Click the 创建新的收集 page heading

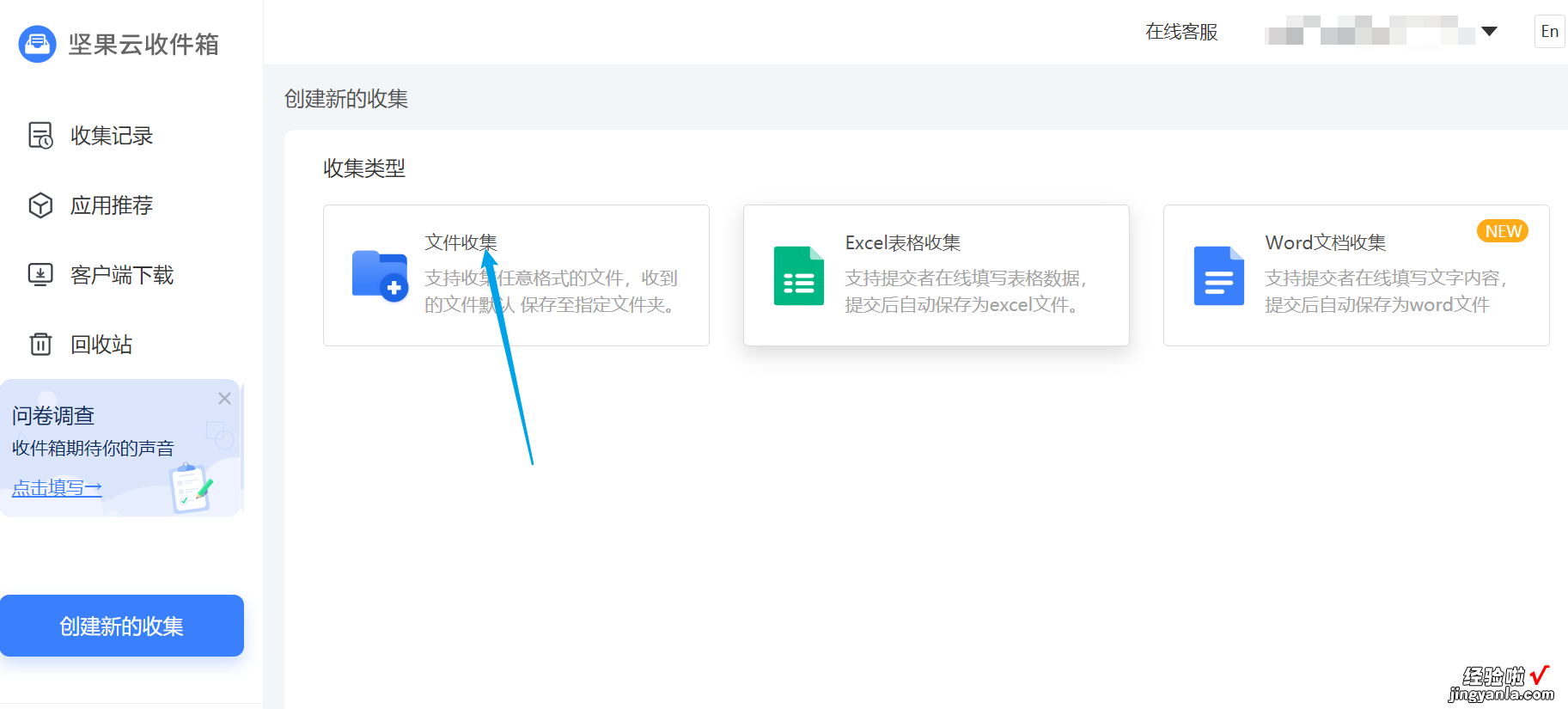coord(346,99)
